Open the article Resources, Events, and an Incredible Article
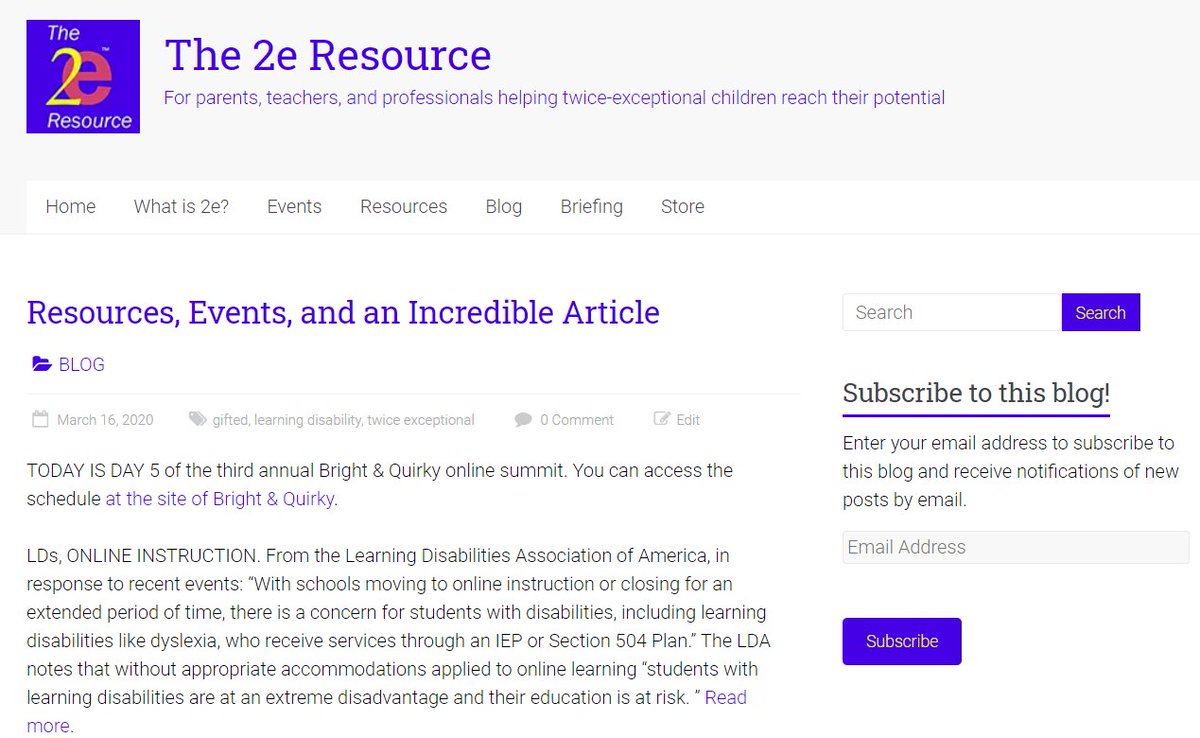The width and height of the screenshot is (1200, 738). [343, 312]
